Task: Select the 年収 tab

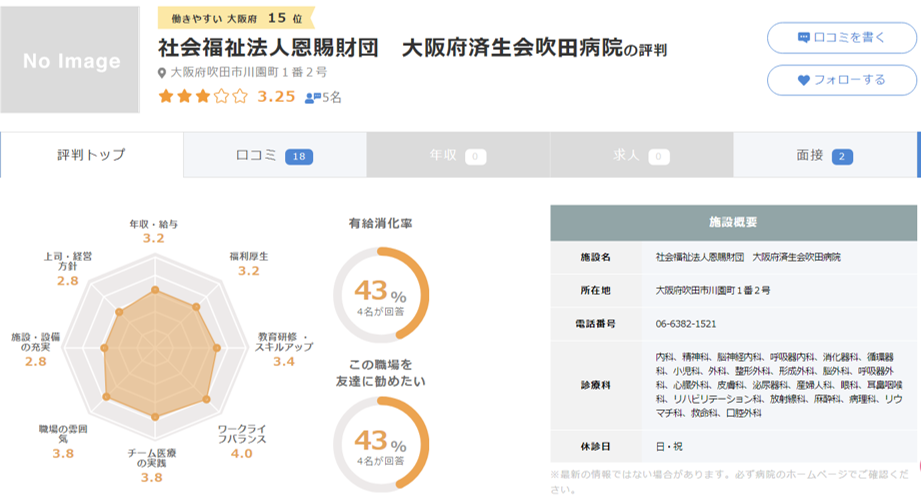Action: [x=457, y=155]
